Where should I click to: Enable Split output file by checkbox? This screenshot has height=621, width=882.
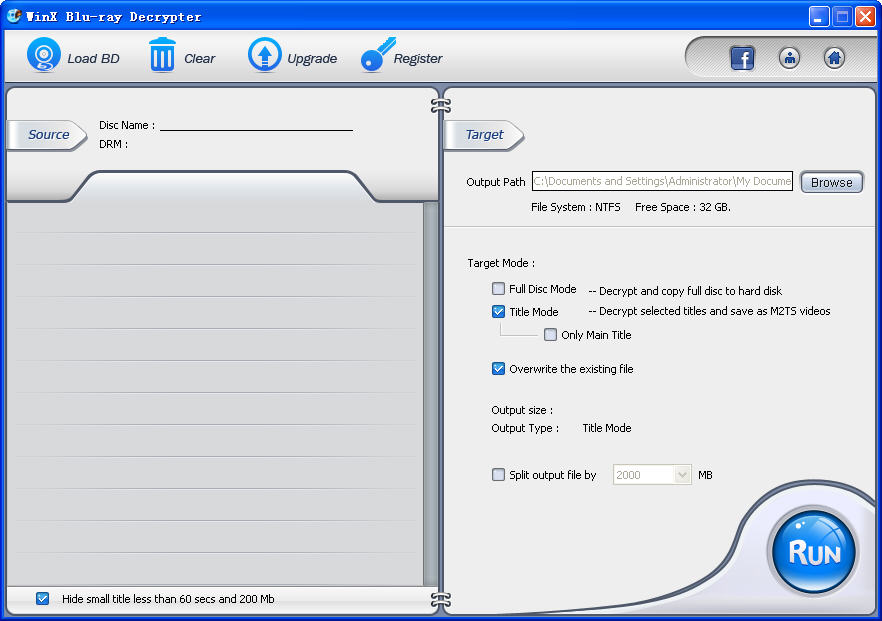(x=498, y=474)
